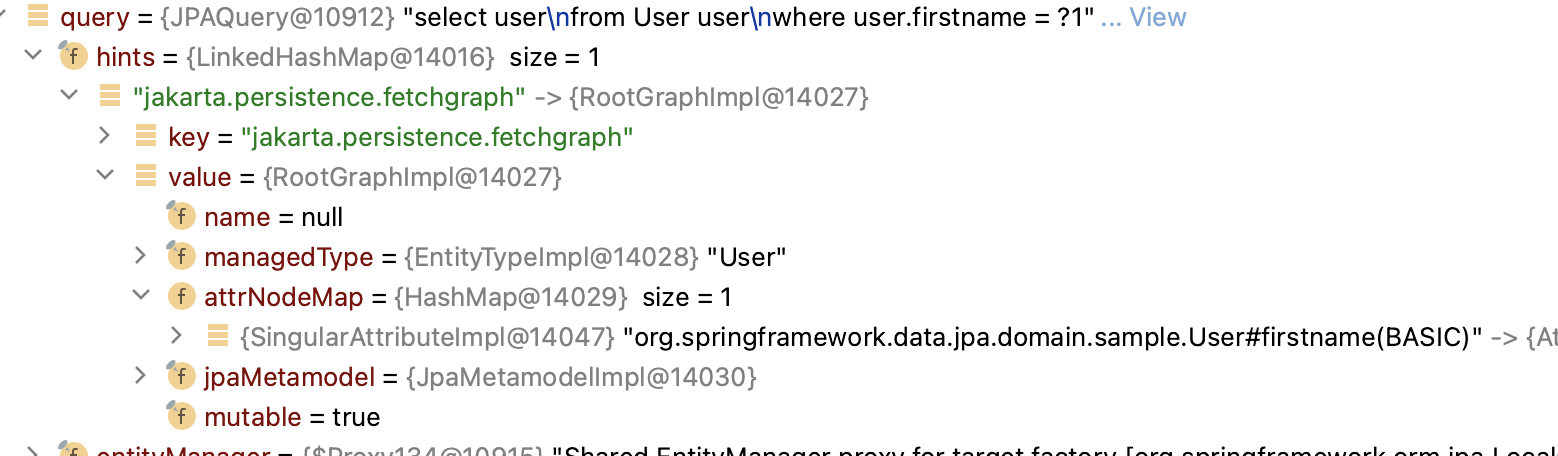Collapse the value RootGraphImpl node
This screenshot has height=456, width=1558.
(x=104, y=177)
